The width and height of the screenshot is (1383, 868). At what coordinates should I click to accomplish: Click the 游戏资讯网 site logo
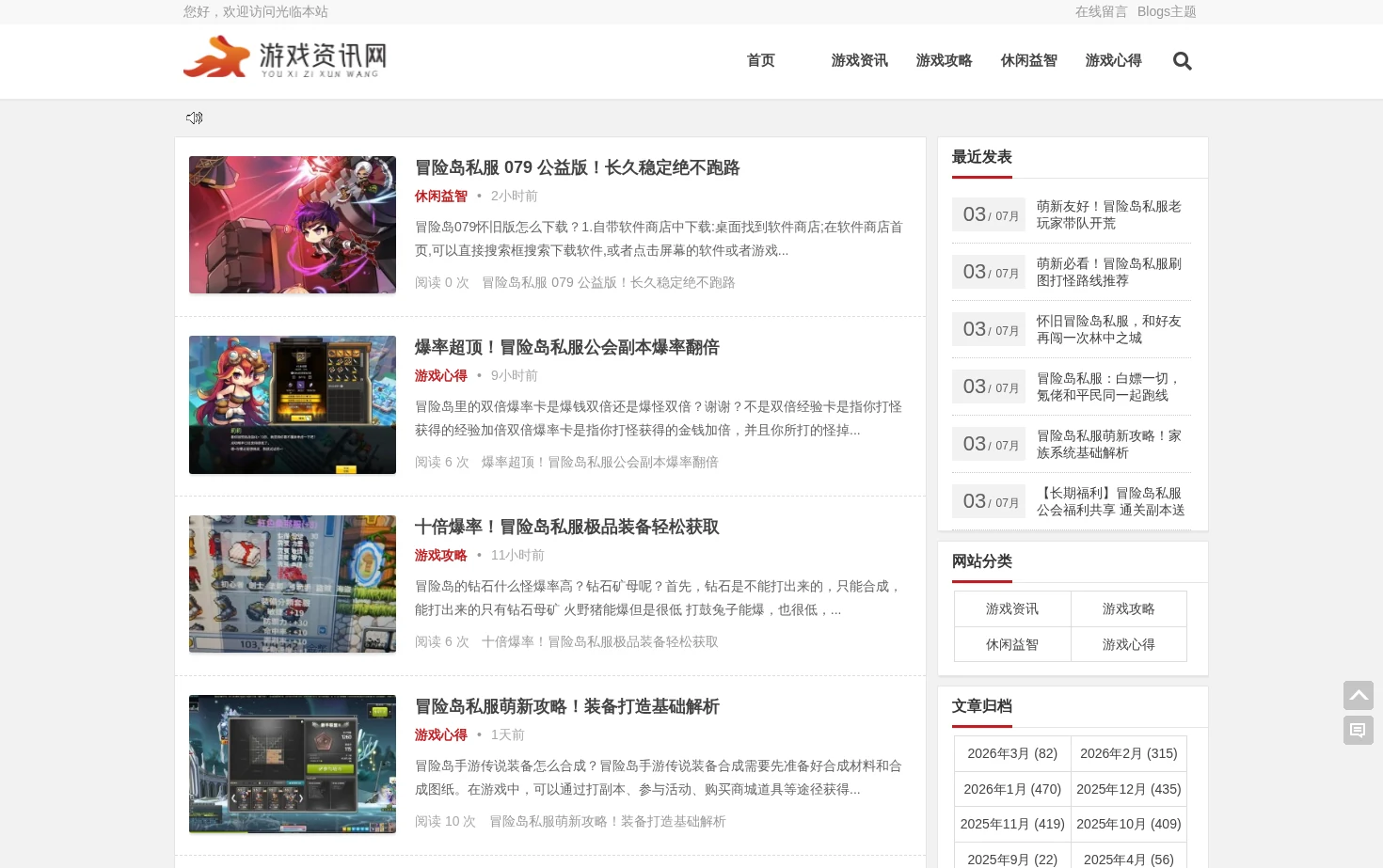point(285,58)
